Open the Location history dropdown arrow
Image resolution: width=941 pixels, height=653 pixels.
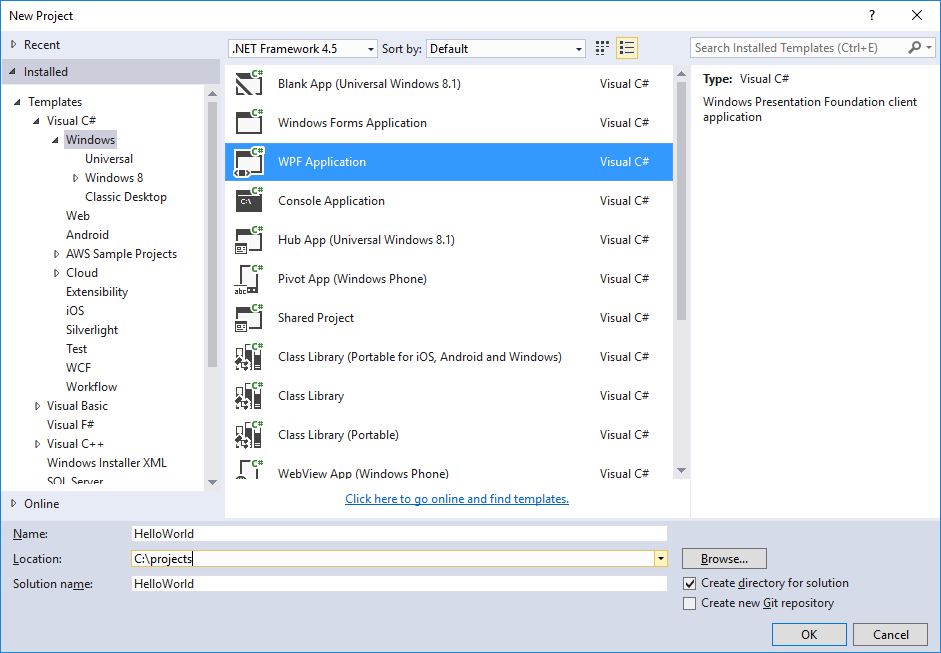660,559
